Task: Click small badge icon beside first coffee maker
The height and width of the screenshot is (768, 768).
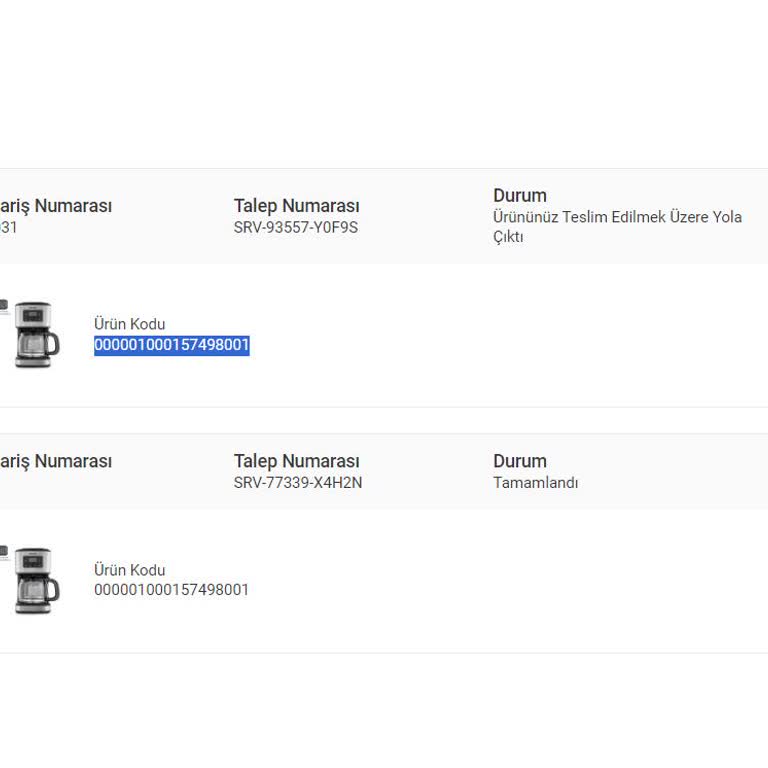Action: (x=3, y=304)
